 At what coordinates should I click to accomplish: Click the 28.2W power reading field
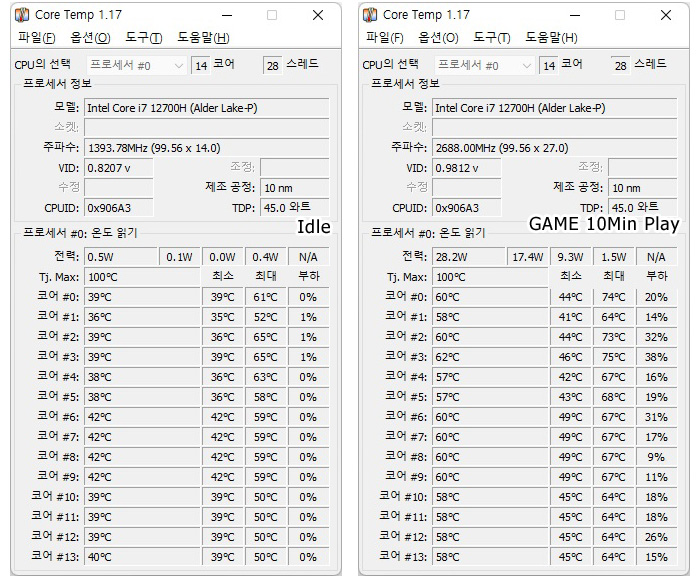(469, 257)
